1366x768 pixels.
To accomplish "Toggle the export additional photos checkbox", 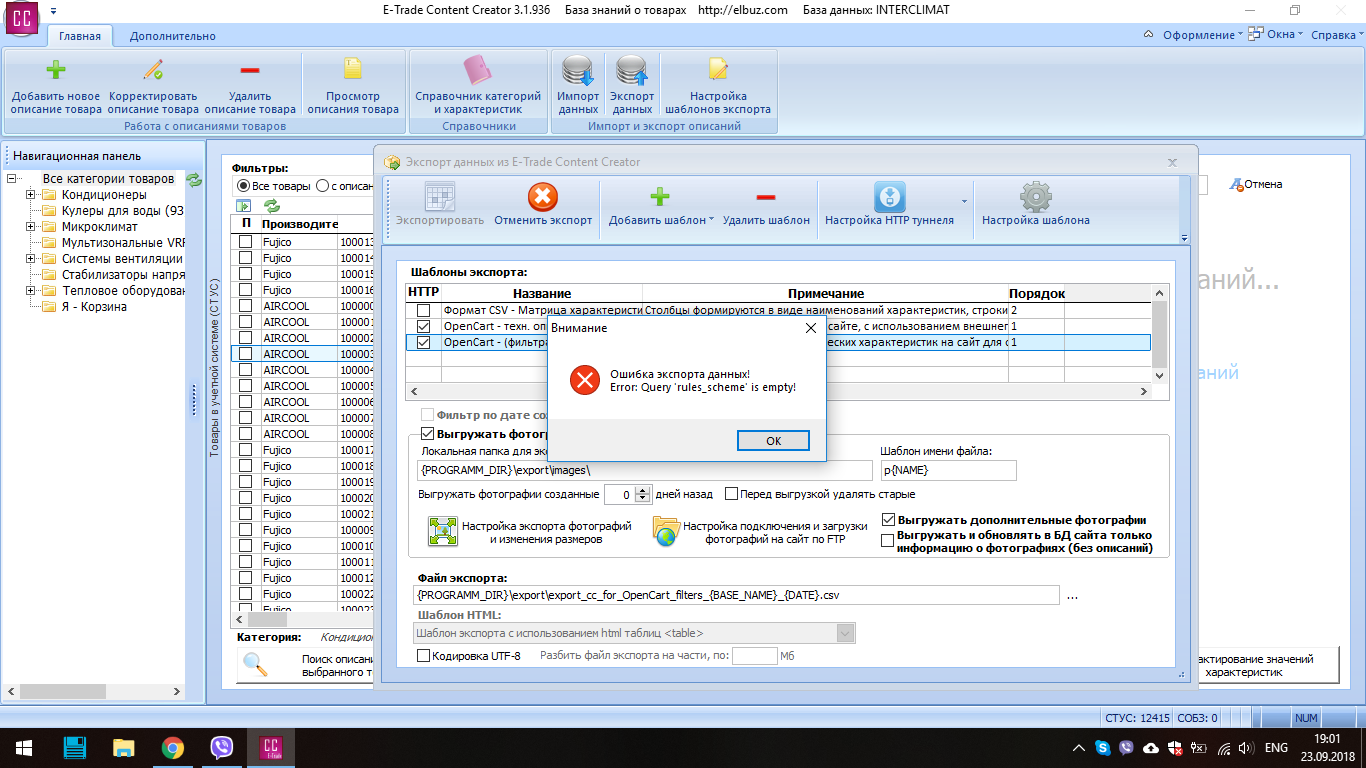I will click(x=888, y=520).
